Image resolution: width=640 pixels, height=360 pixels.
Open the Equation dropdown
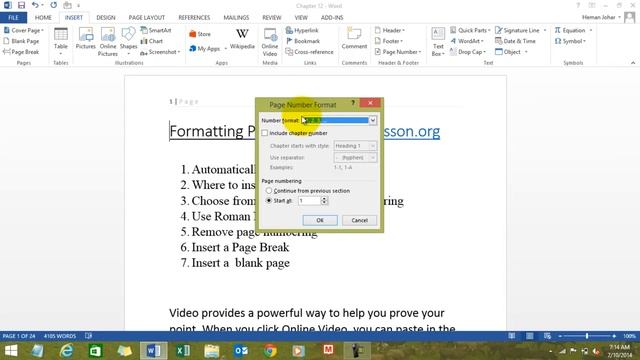[573, 30]
